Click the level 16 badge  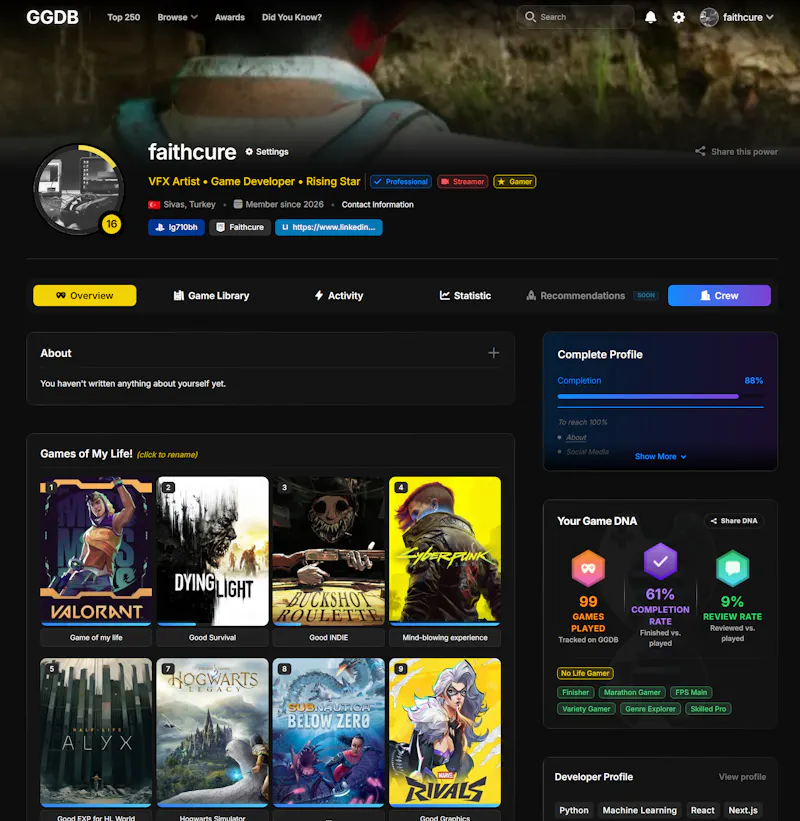tap(112, 224)
